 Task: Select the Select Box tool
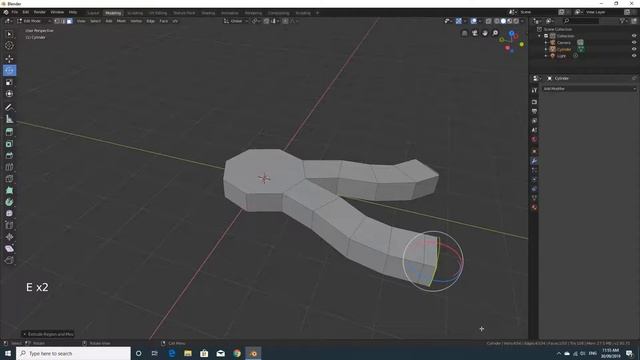click(x=9, y=34)
